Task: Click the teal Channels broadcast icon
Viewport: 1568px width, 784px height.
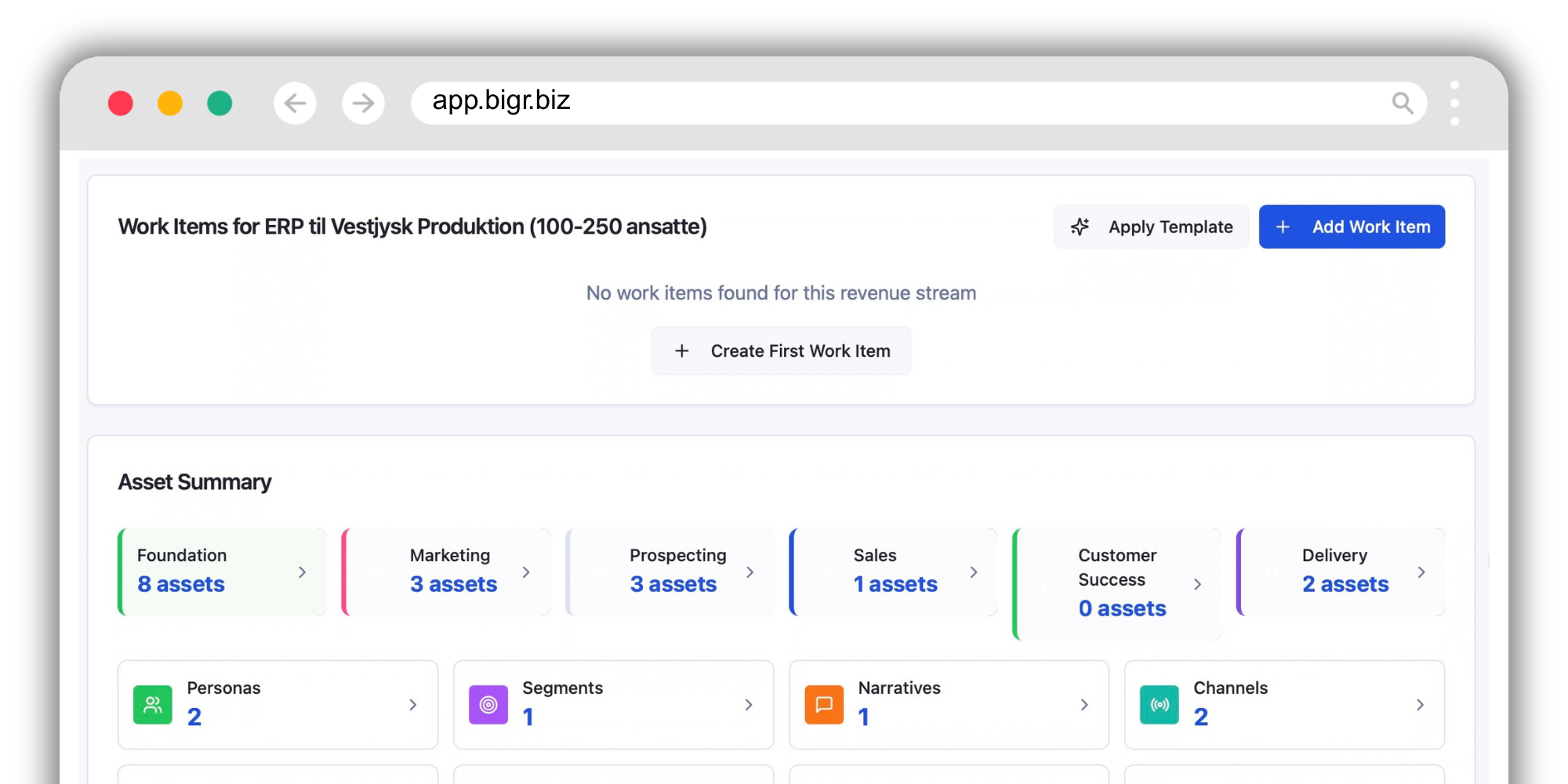Action: [1160, 704]
